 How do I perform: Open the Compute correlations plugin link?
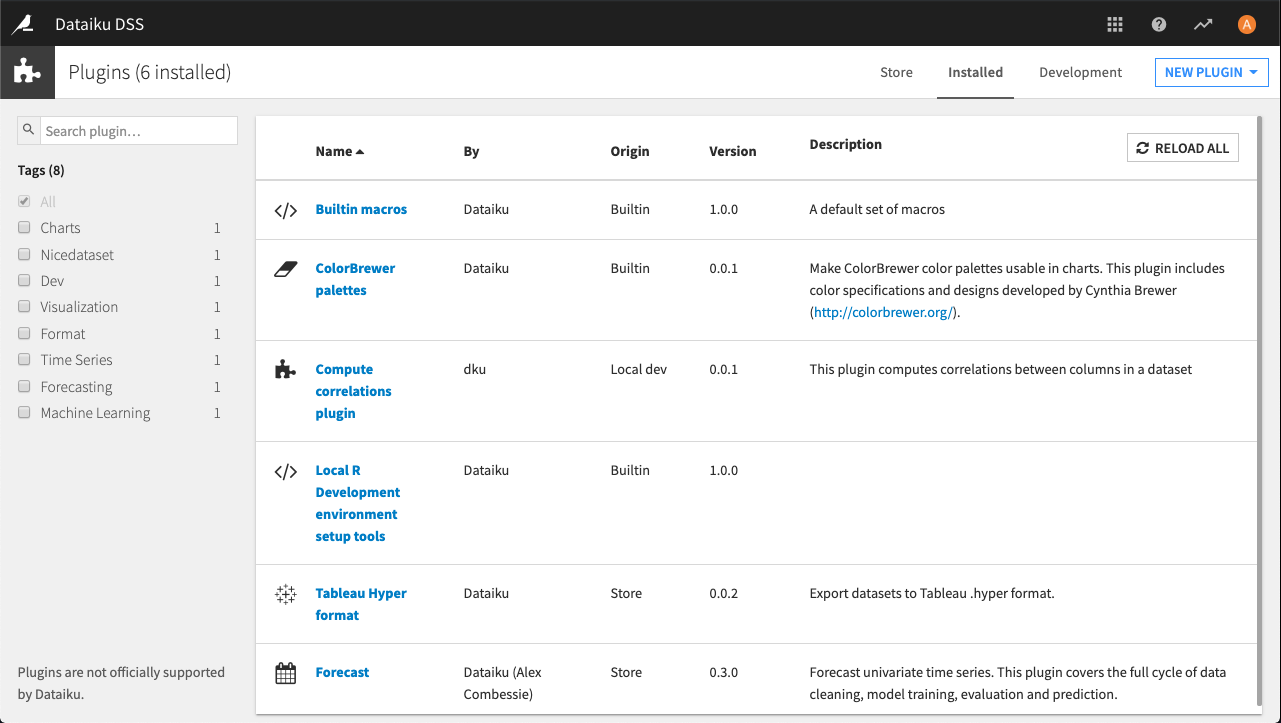tap(353, 391)
